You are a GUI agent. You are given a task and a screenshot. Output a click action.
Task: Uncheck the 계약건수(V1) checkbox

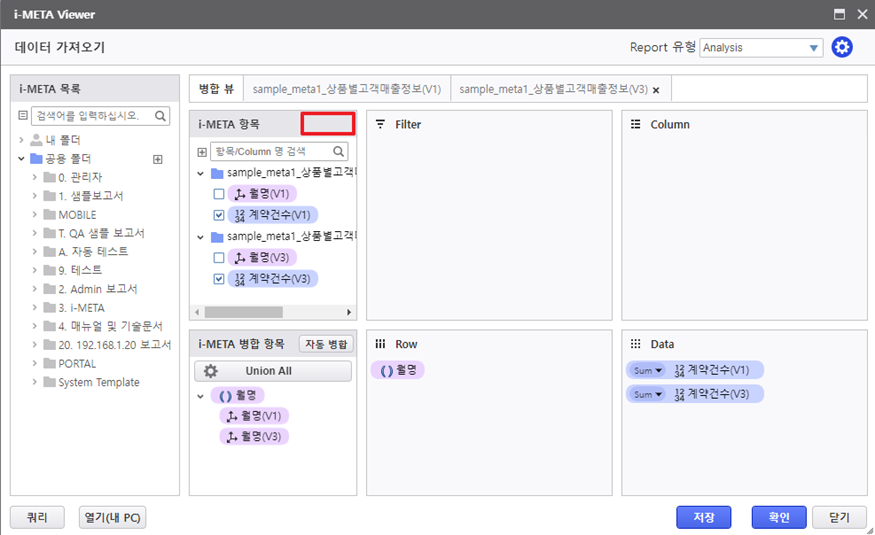[219, 215]
